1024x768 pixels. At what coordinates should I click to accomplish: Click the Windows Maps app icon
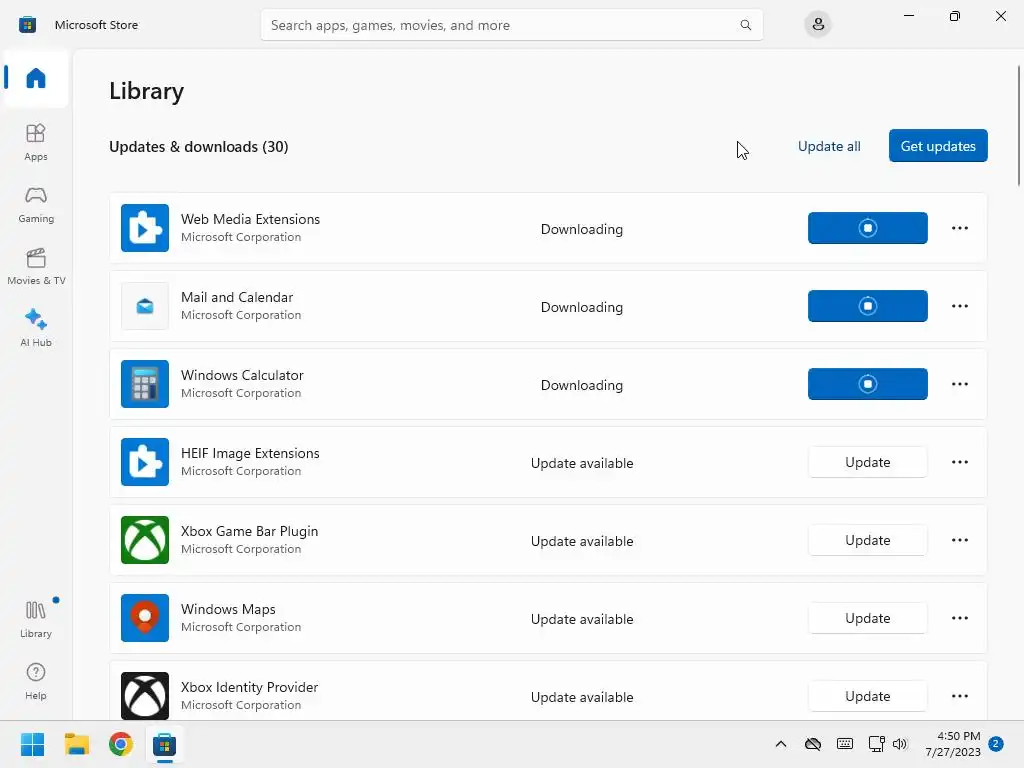(x=145, y=618)
